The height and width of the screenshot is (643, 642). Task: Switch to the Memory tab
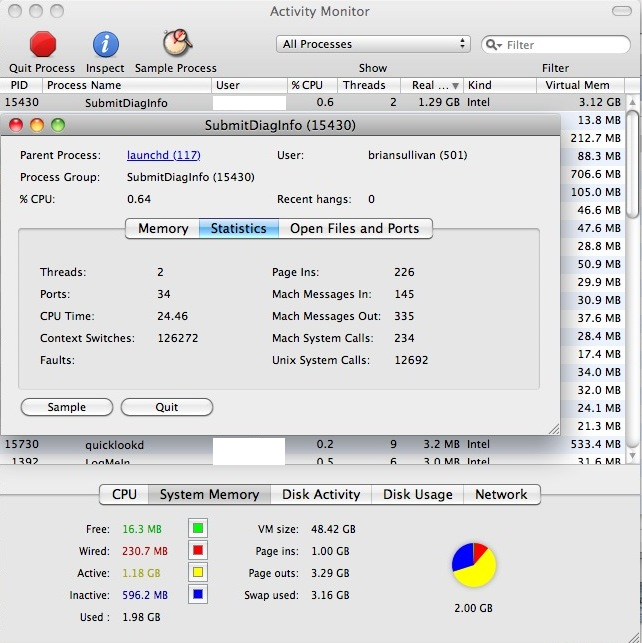[163, 228]
